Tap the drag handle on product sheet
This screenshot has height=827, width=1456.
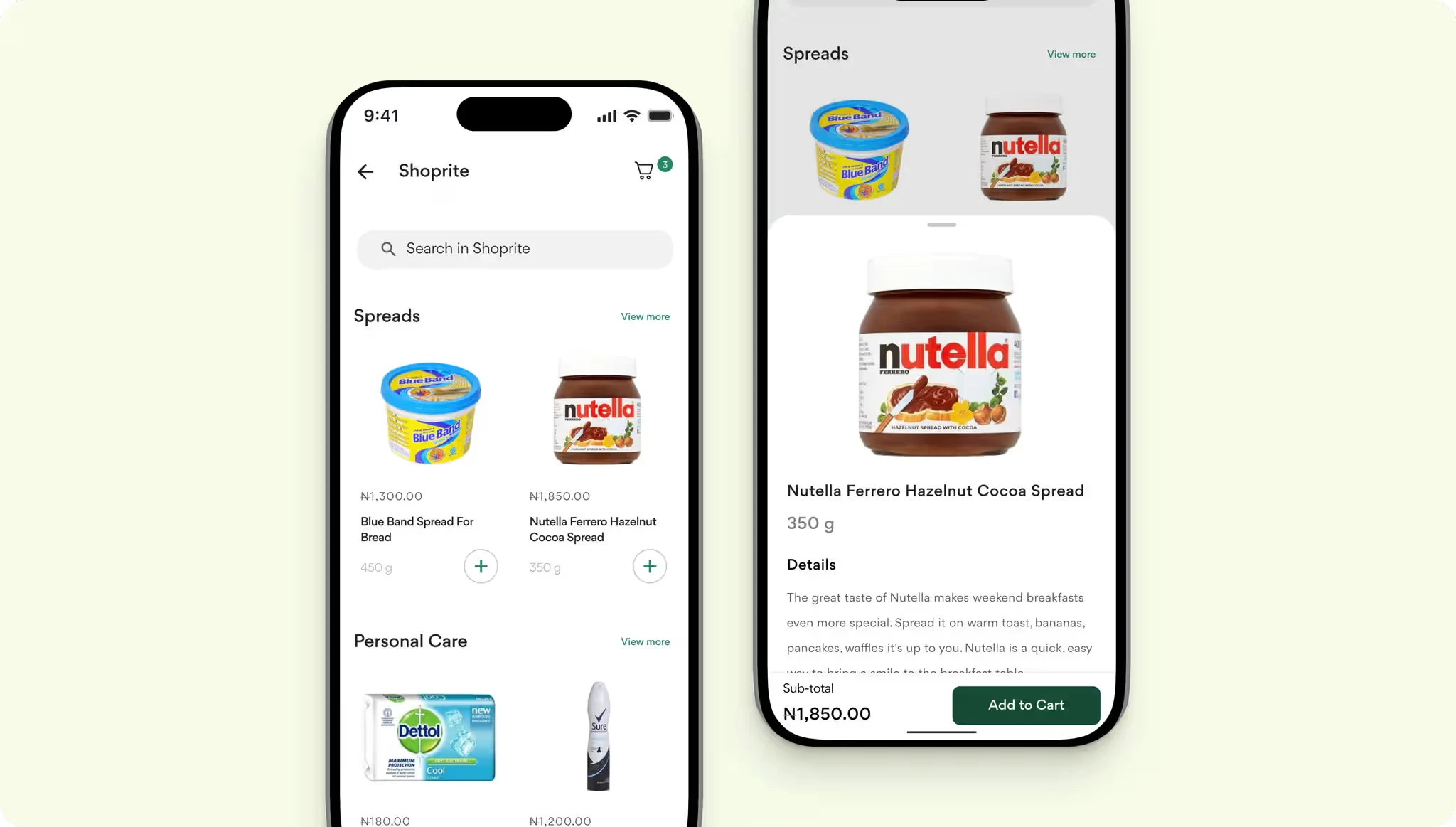(x=941, y=225)
